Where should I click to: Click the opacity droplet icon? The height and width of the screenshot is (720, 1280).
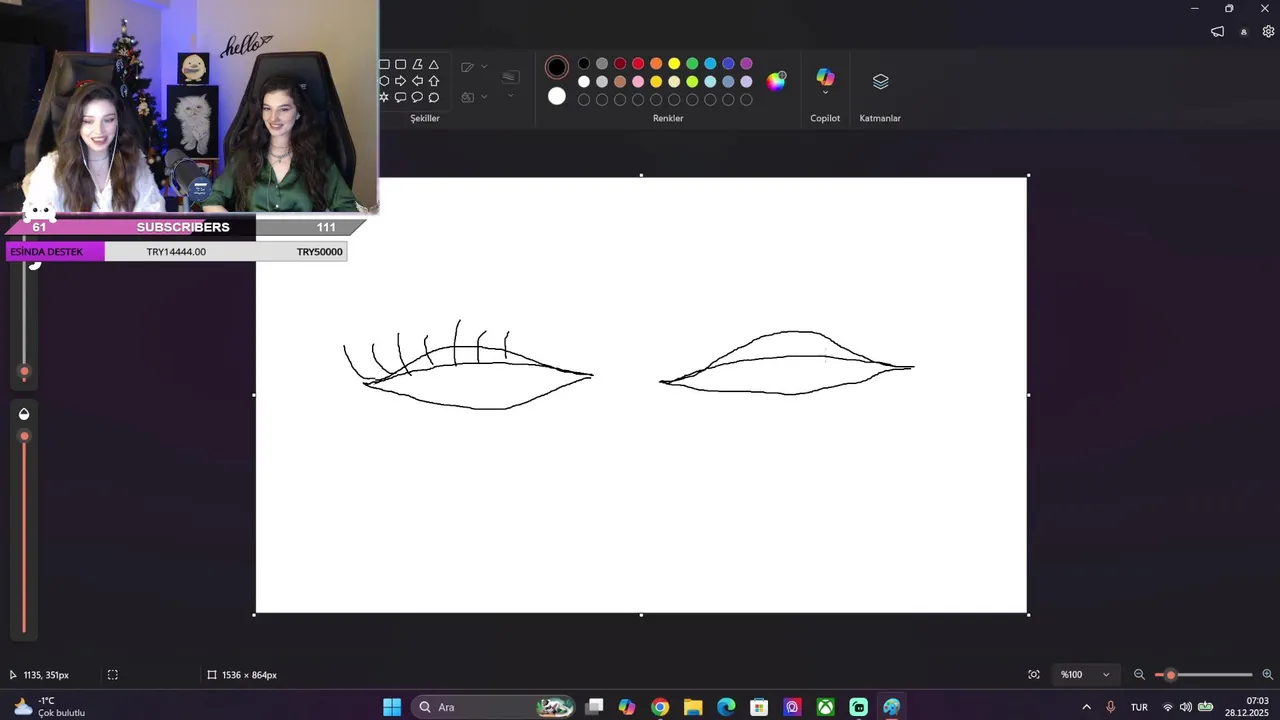[24, 414]
